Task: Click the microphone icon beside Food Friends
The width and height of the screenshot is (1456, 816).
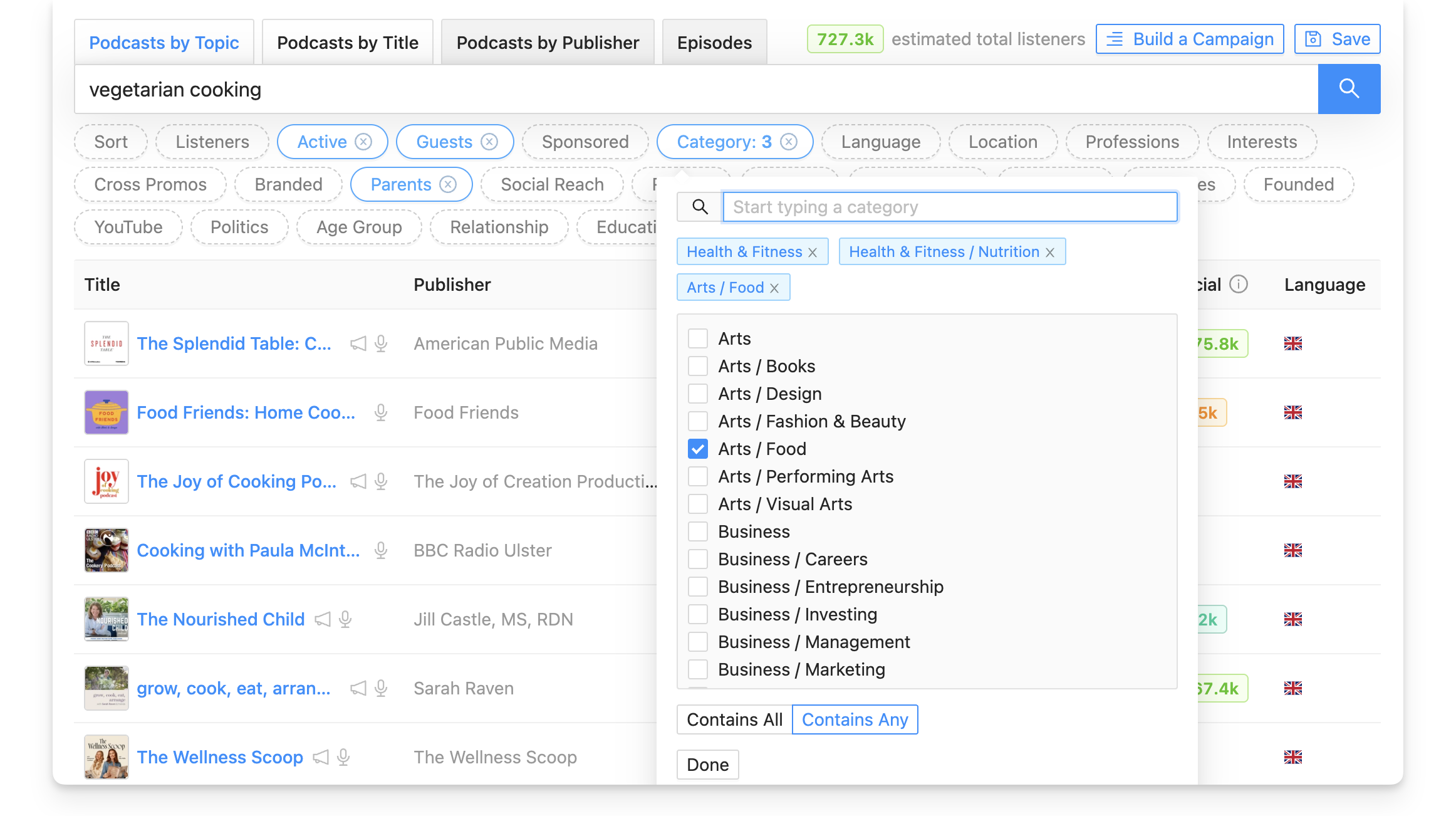Action: click(380, 412)
